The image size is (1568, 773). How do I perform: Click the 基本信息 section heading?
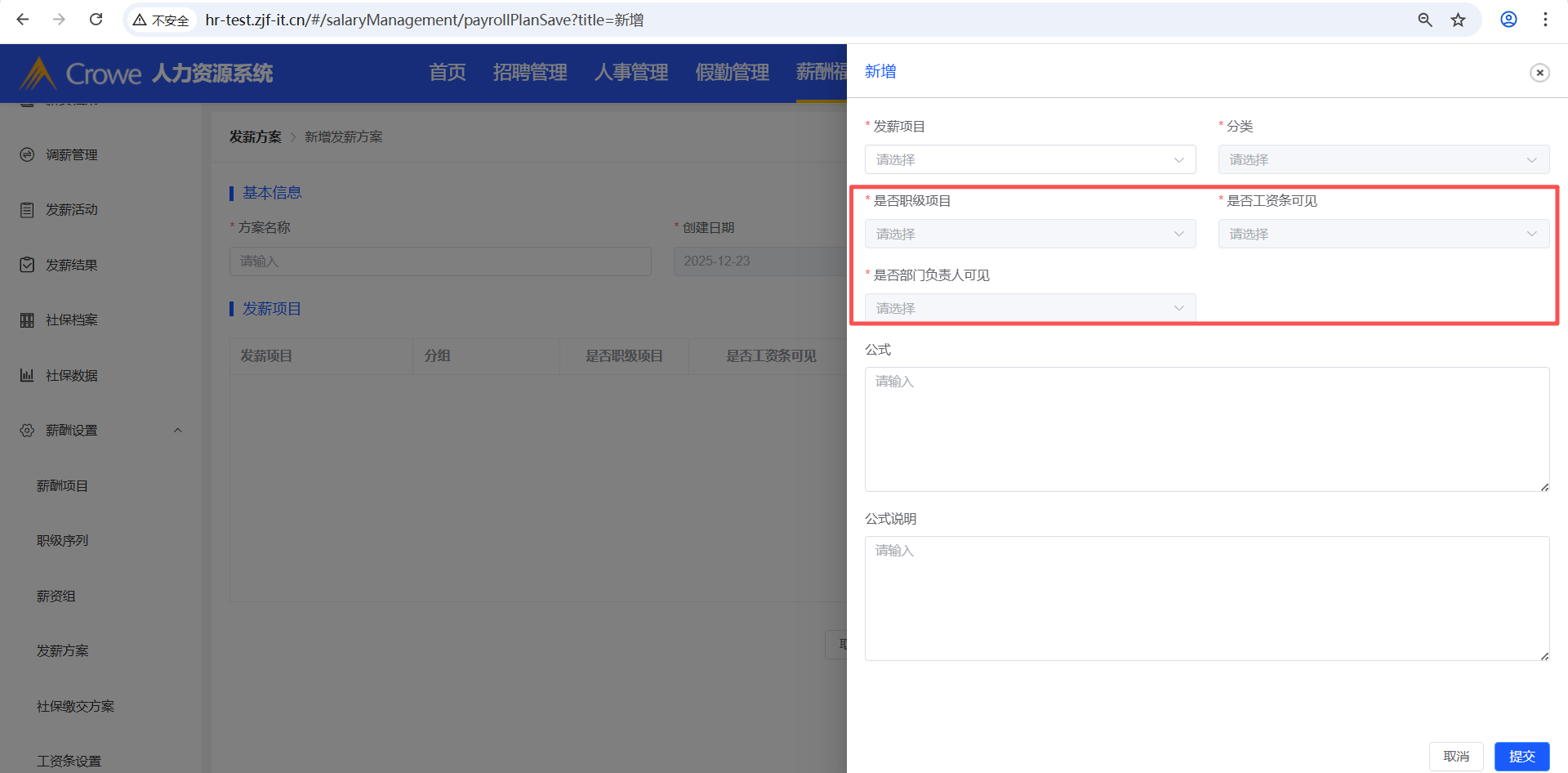pos(272,193)
